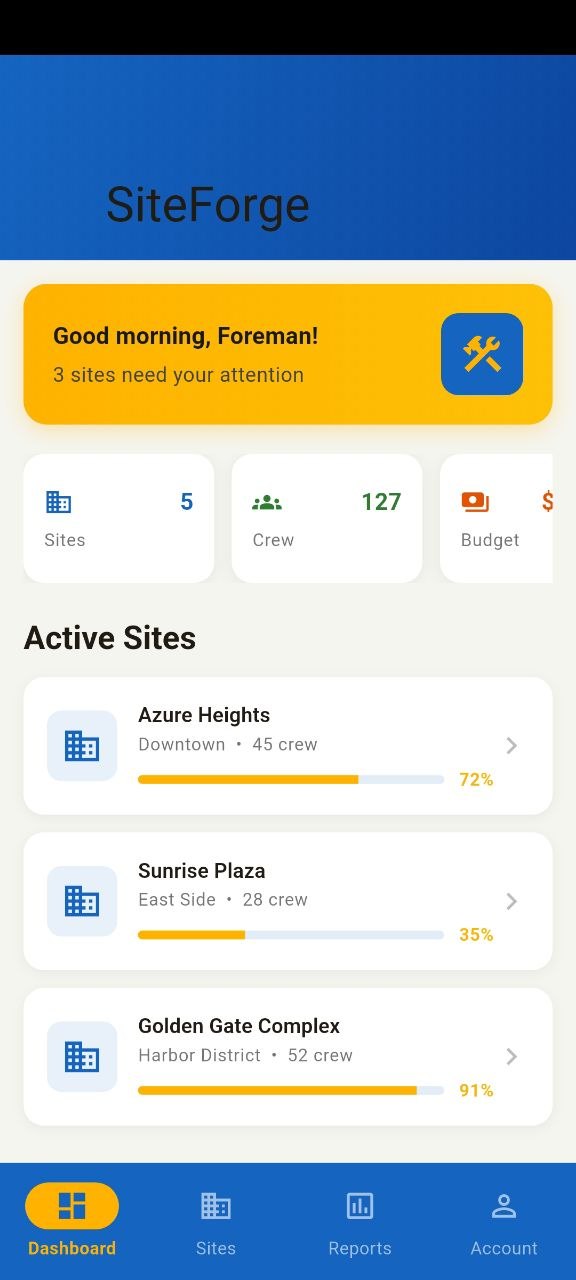The image size is (576, 1280).
Task: Expand Azure Heights site details via chevron
Action: tap(511, 745)
